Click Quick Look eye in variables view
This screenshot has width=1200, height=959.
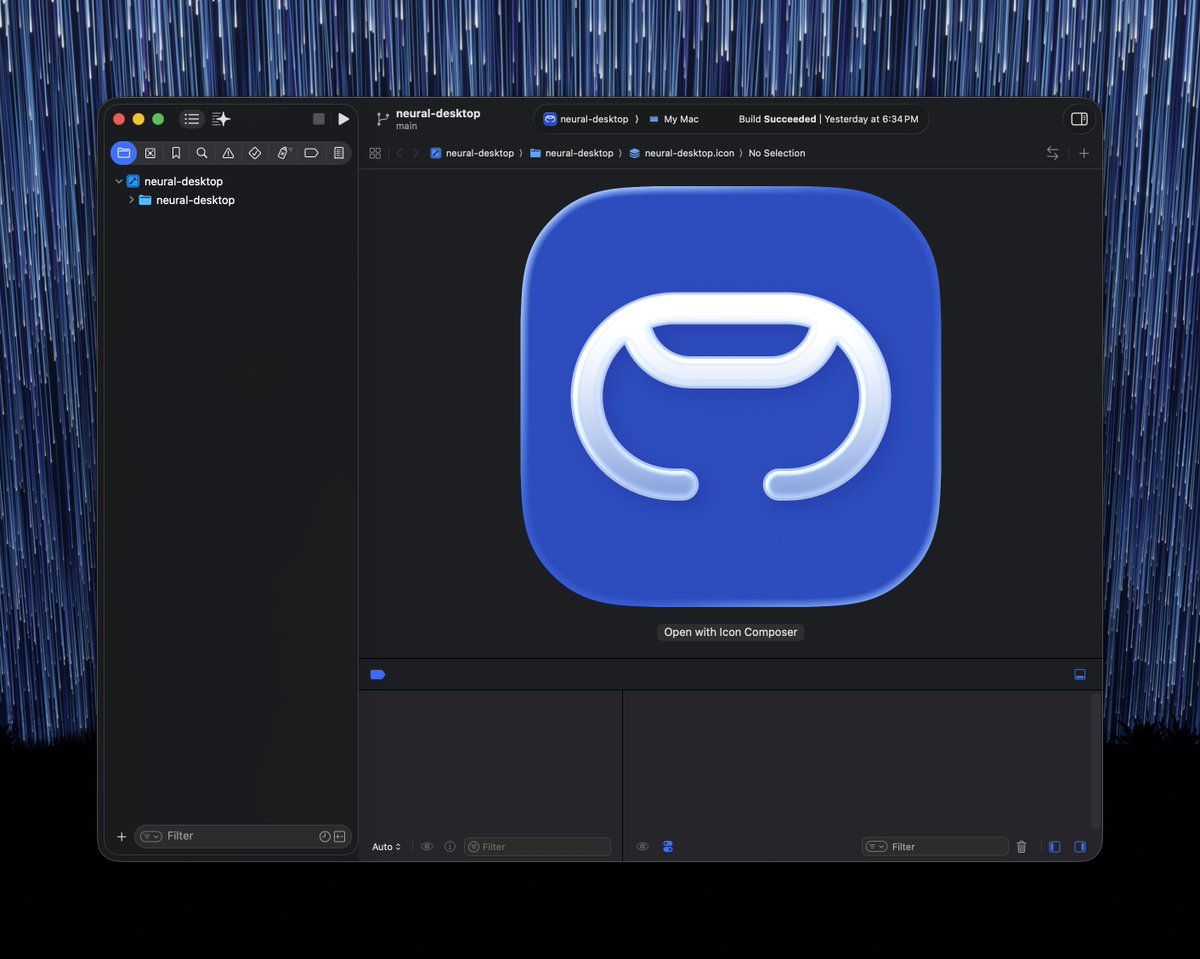pos(427,847)
